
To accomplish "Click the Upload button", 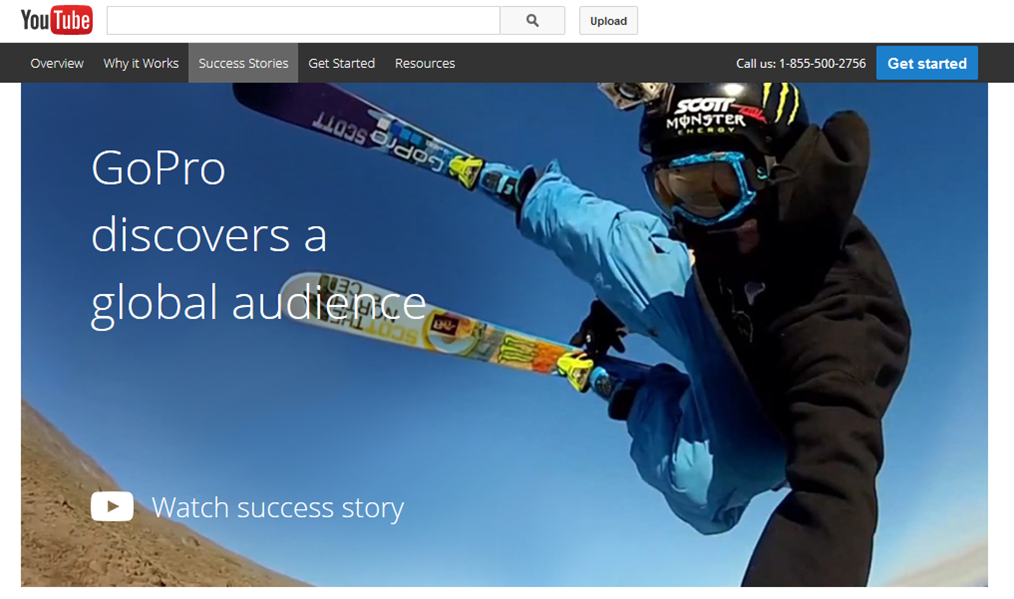I will point(608,21).
